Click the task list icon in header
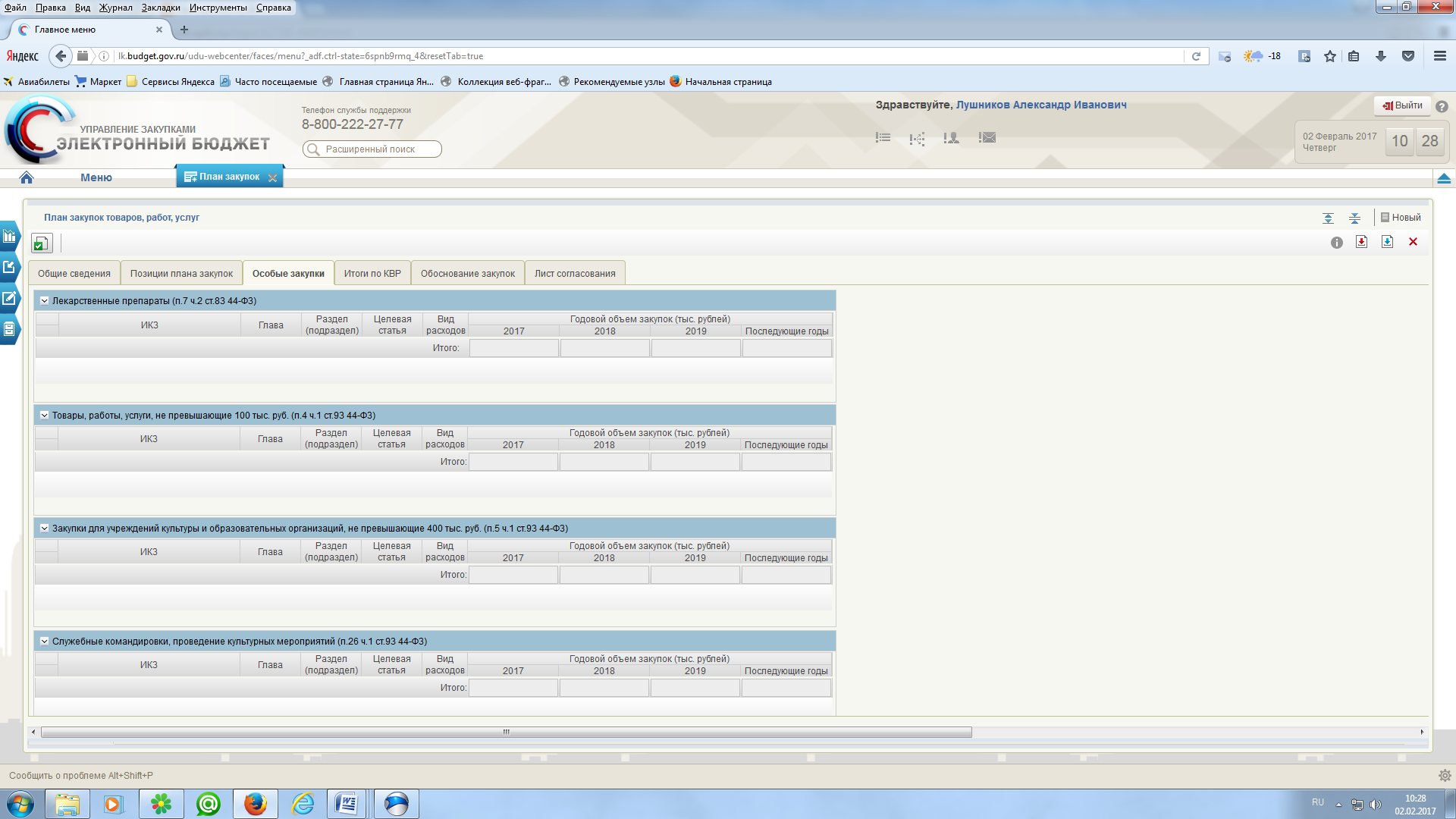The image size is (1456, 819). (883, 138)
